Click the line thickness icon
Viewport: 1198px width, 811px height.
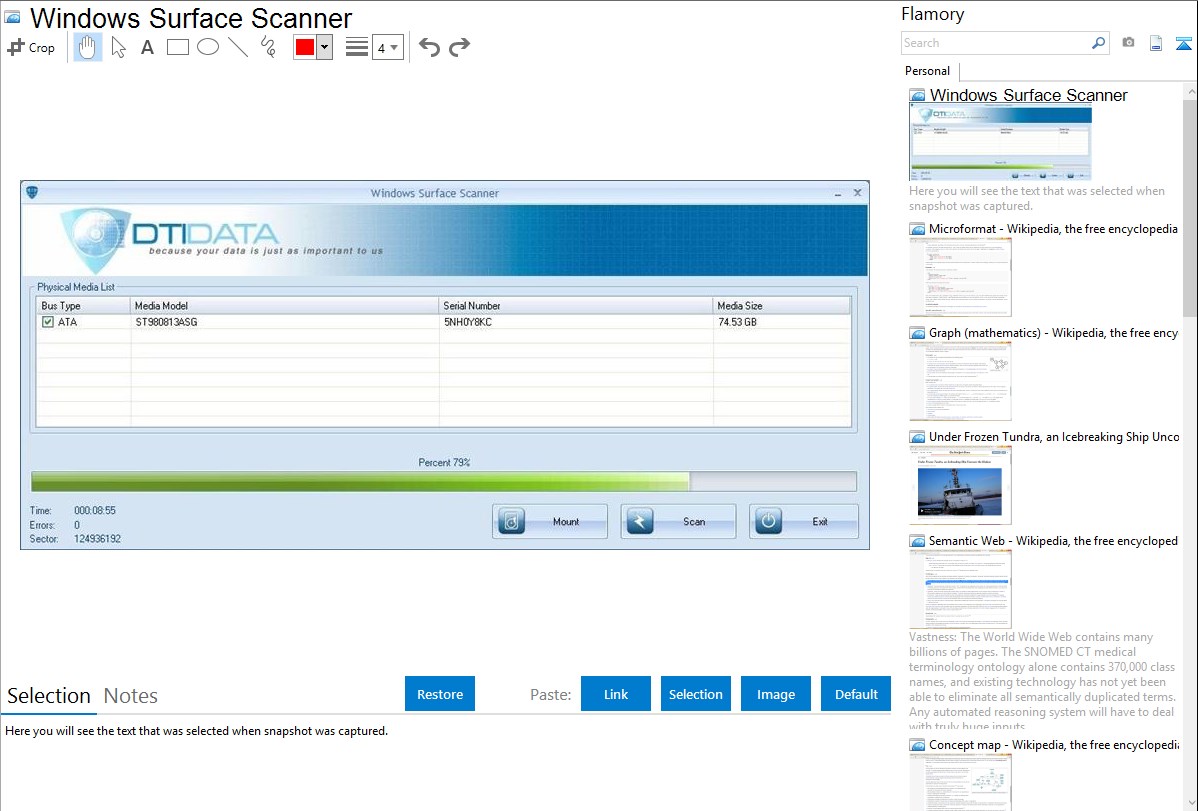coord(356,47)
